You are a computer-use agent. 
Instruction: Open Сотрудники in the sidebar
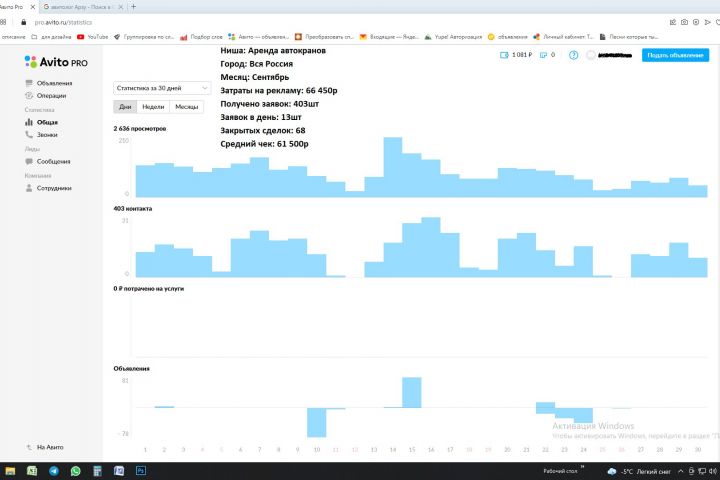(49, 188)
